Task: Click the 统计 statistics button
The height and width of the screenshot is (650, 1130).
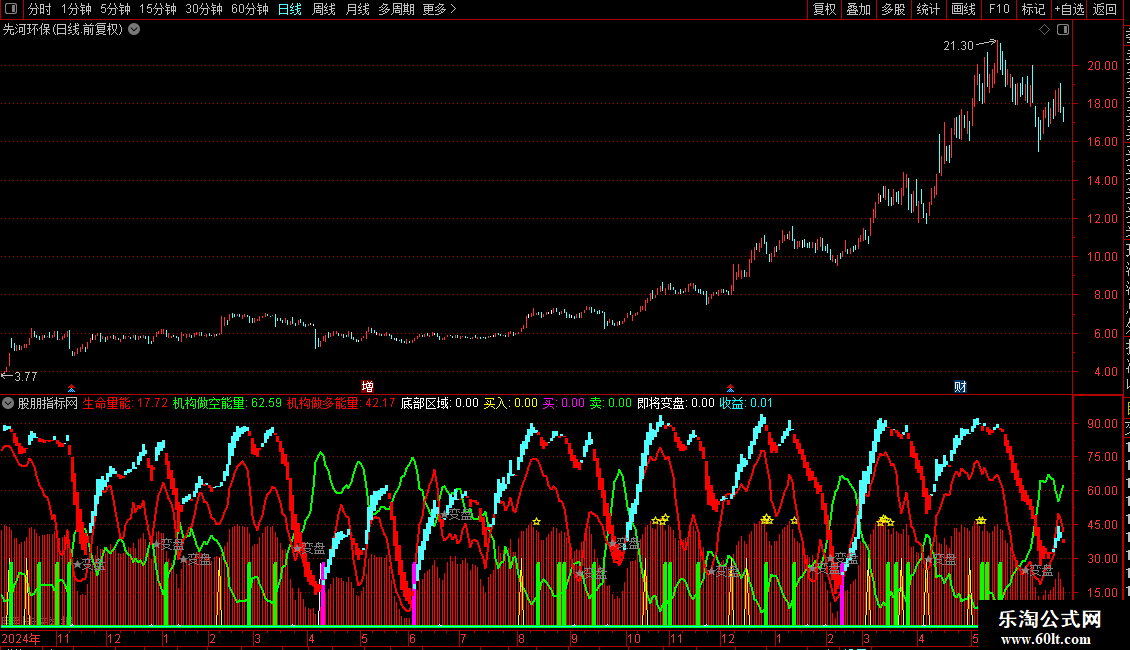Action: (927, 9)
